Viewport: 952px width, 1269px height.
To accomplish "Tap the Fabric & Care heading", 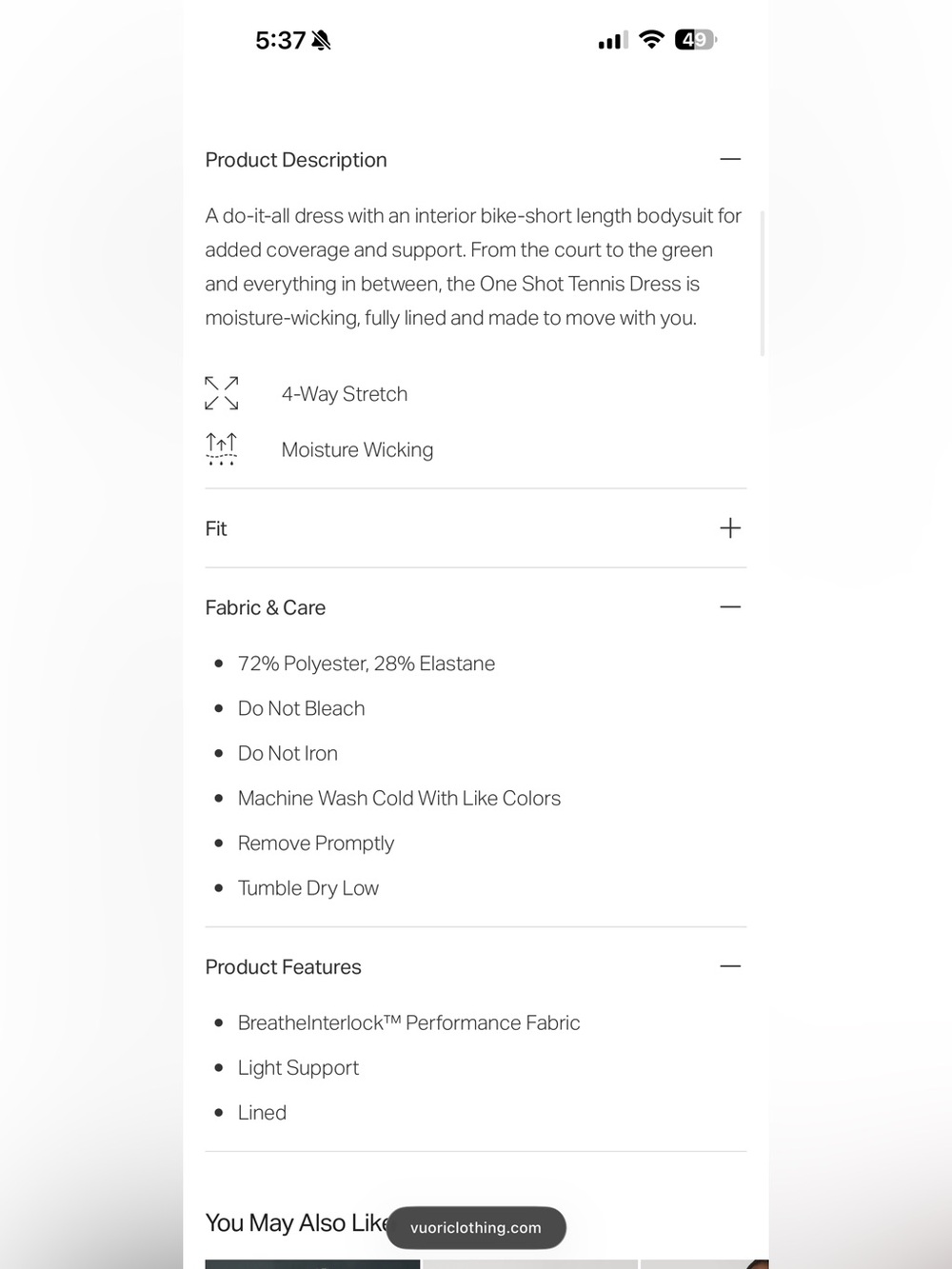I will click(x=266, y=607).
